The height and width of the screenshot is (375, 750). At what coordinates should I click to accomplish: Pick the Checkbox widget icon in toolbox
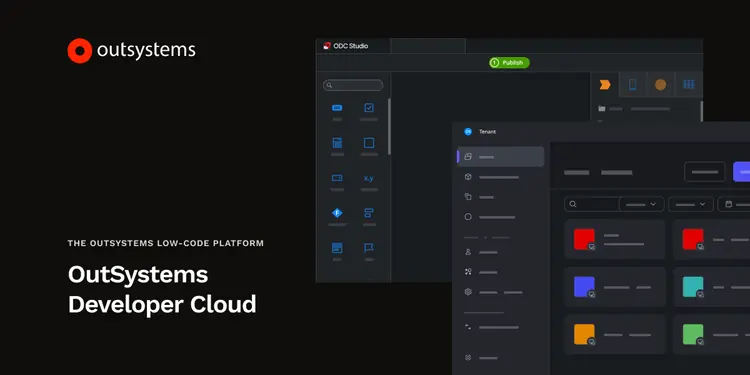pos(369,108)
